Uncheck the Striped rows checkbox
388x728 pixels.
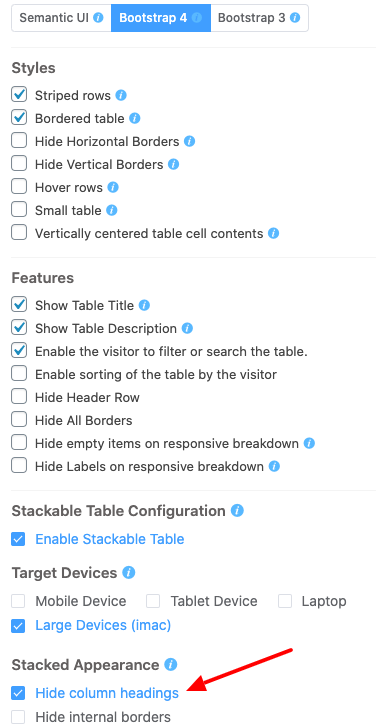tap(19, 95)
